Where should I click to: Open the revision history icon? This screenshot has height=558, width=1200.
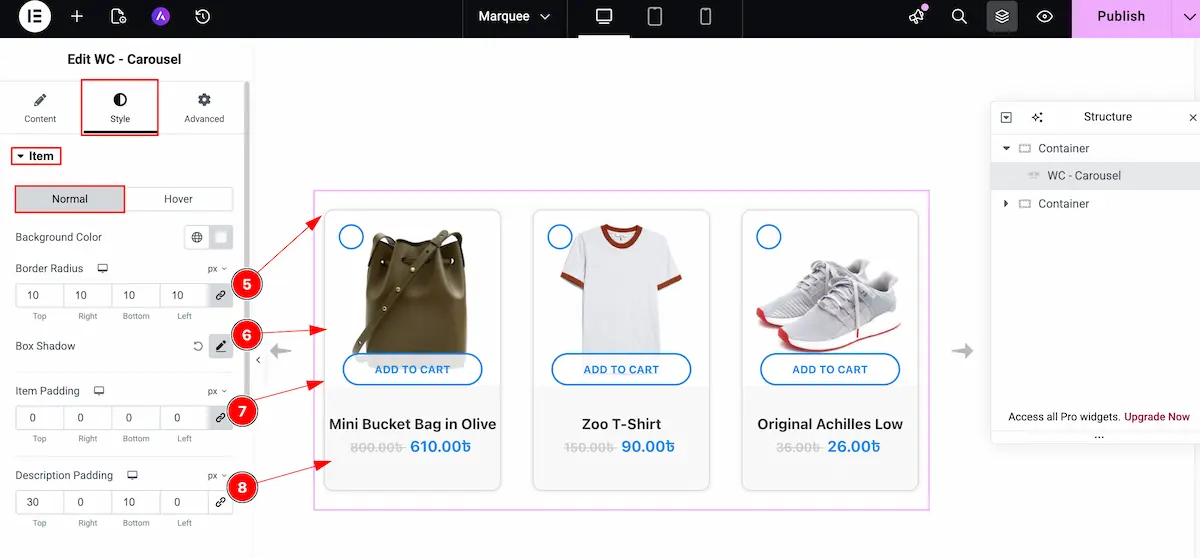point(203,17)
